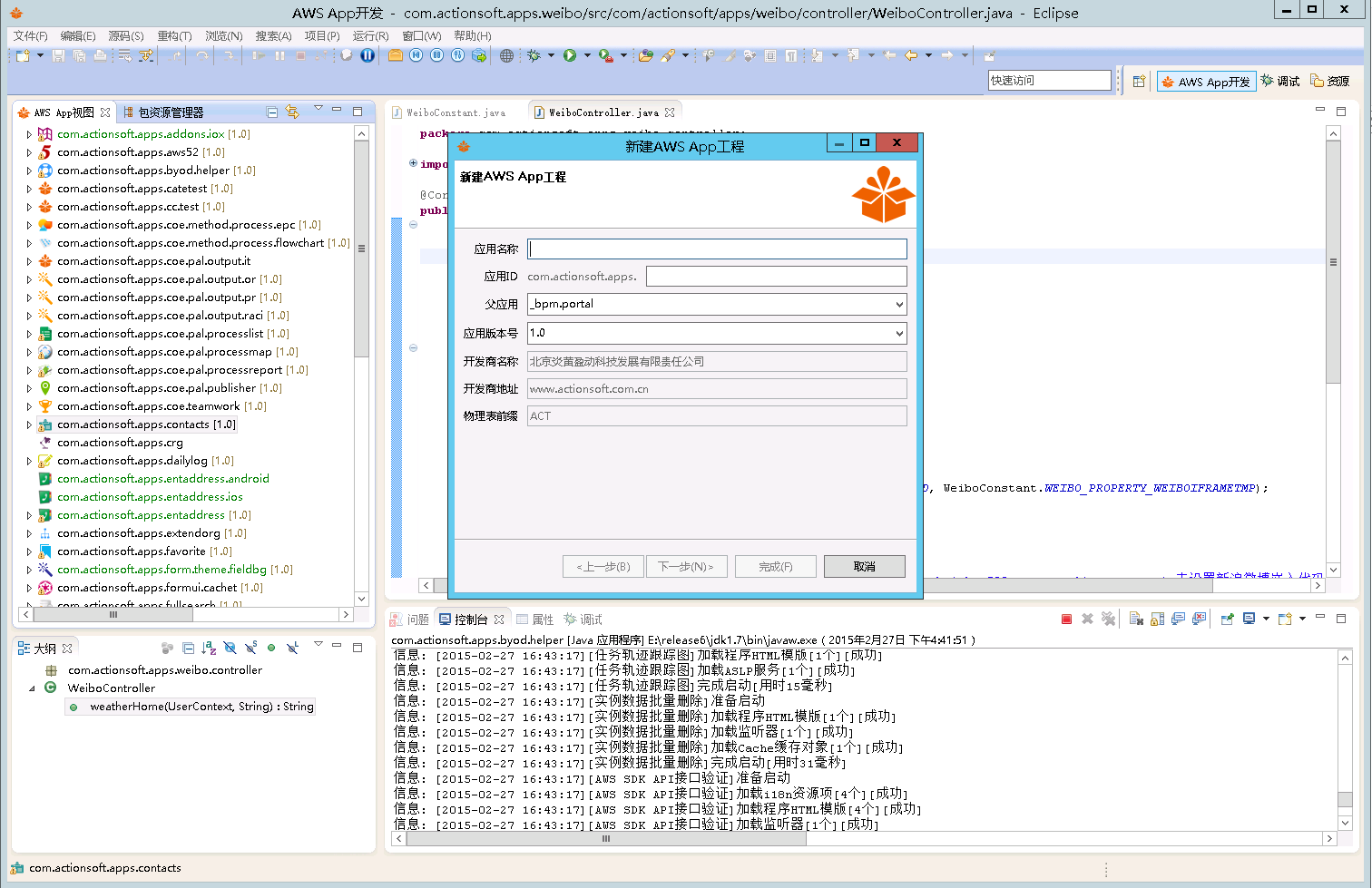The width and height of the screenshot is (1372, 888).
Task: Click 快速访问 quick access field
Action: tap(1049, 81)
